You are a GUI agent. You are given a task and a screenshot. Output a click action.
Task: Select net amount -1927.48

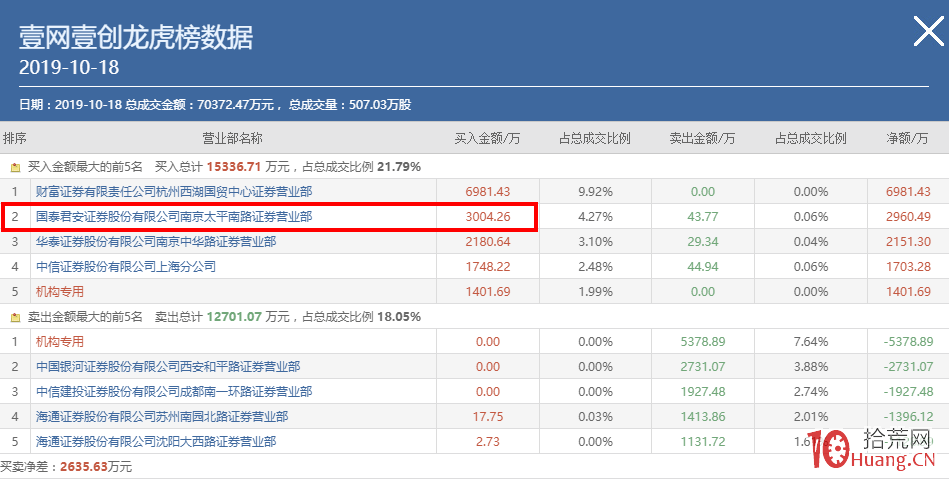coord(908,392)
